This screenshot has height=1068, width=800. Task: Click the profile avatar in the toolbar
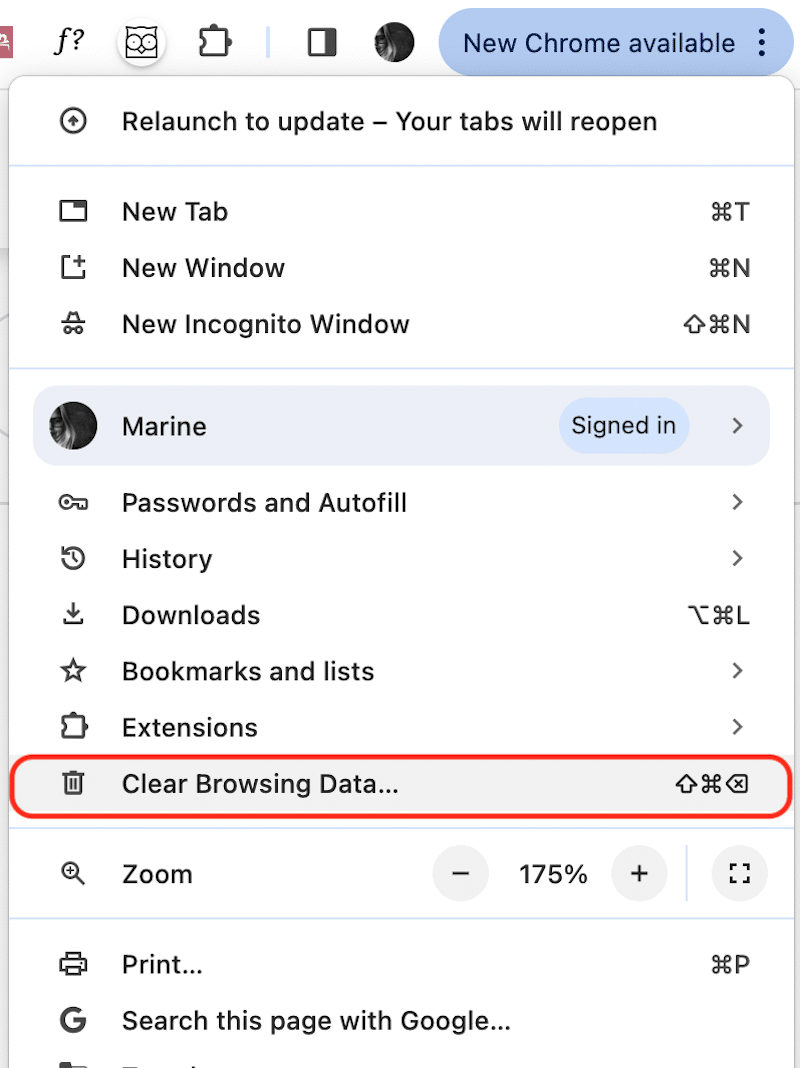tap(394, 42)
